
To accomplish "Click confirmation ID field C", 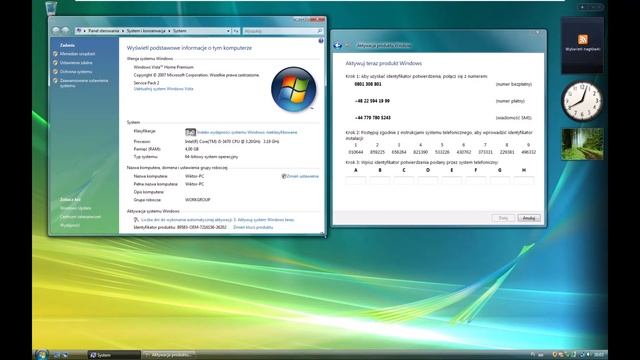I will (x=404, y=180).
